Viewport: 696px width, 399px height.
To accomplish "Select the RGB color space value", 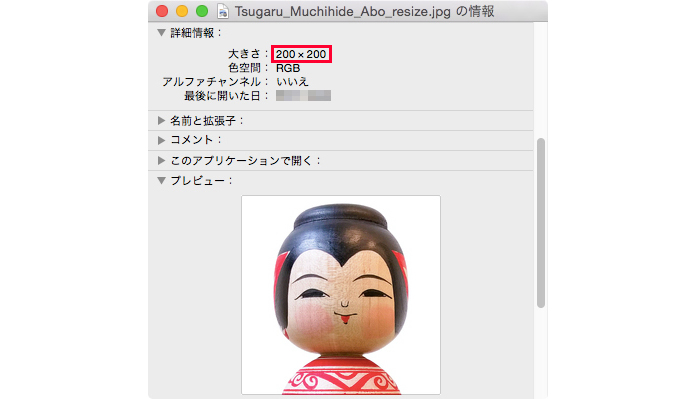I will pyautogui.click(x=288, y=68).
